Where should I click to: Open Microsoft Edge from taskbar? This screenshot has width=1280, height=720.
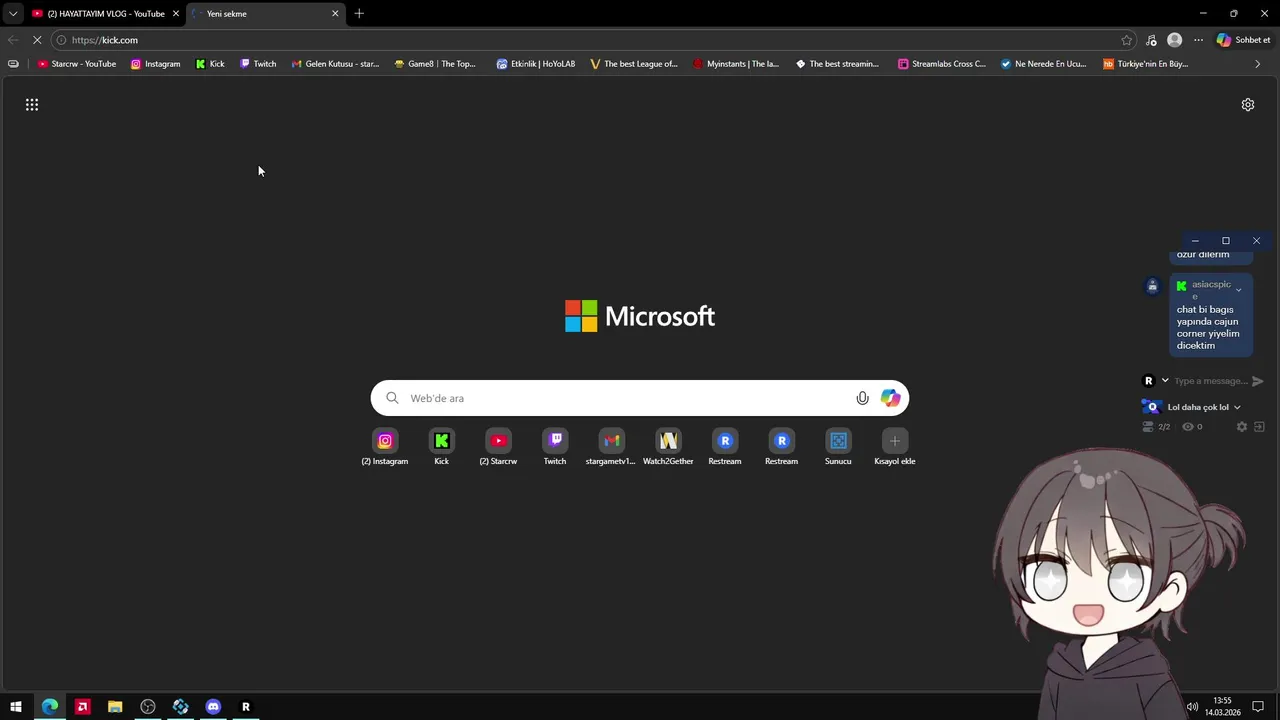(x=50, y=707)
